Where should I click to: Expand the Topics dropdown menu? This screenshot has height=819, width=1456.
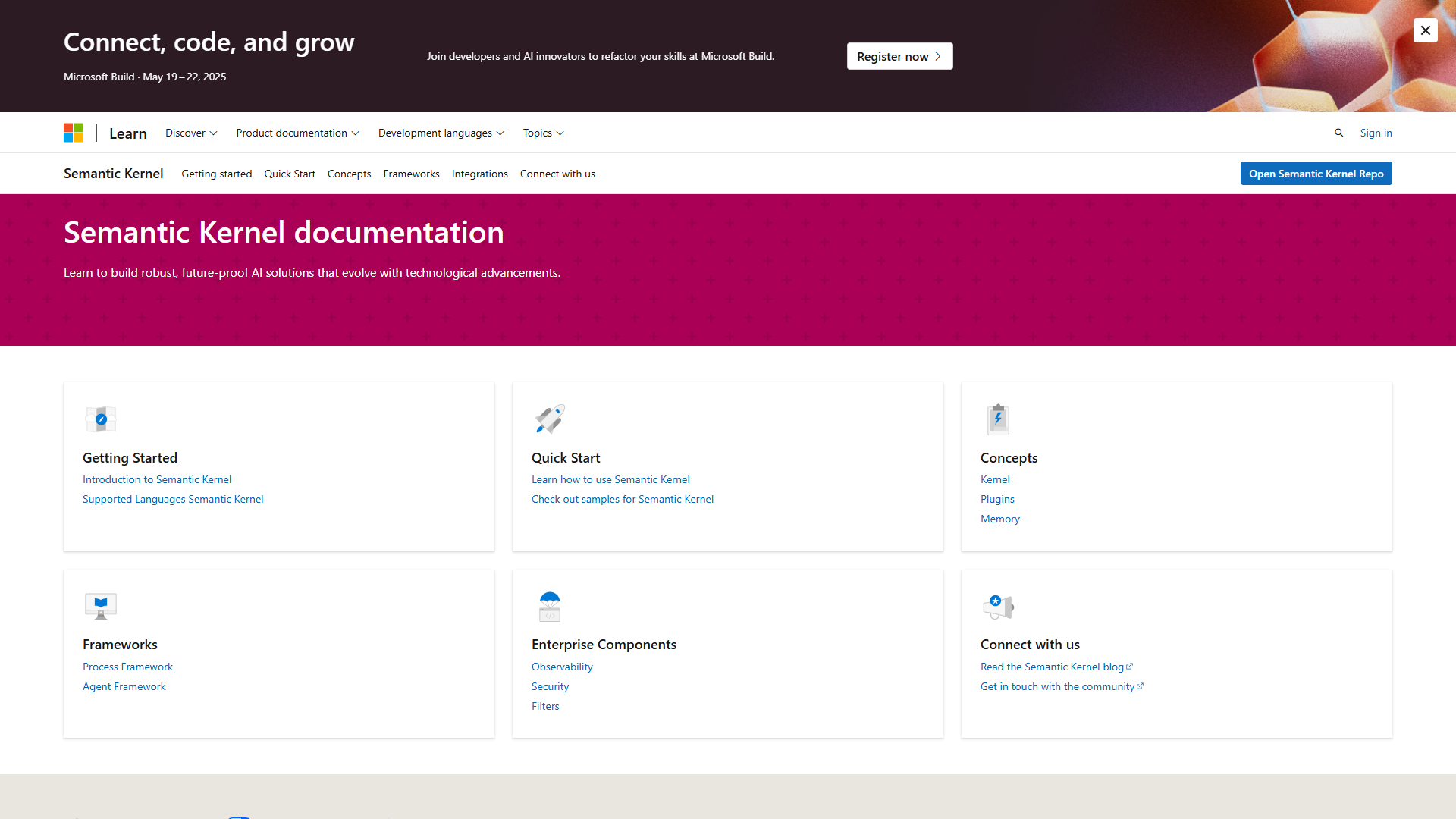tap(543, 133)
